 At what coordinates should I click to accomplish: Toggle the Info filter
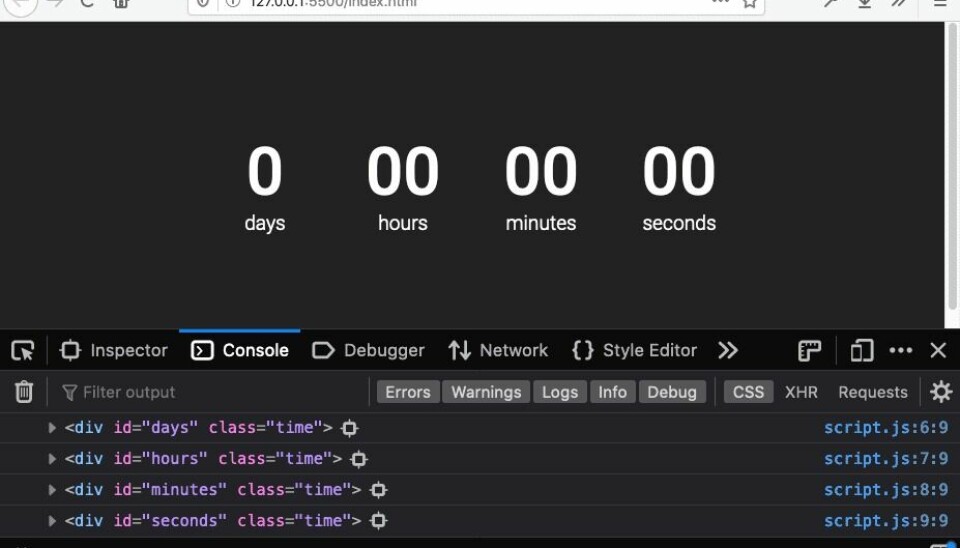612,392
